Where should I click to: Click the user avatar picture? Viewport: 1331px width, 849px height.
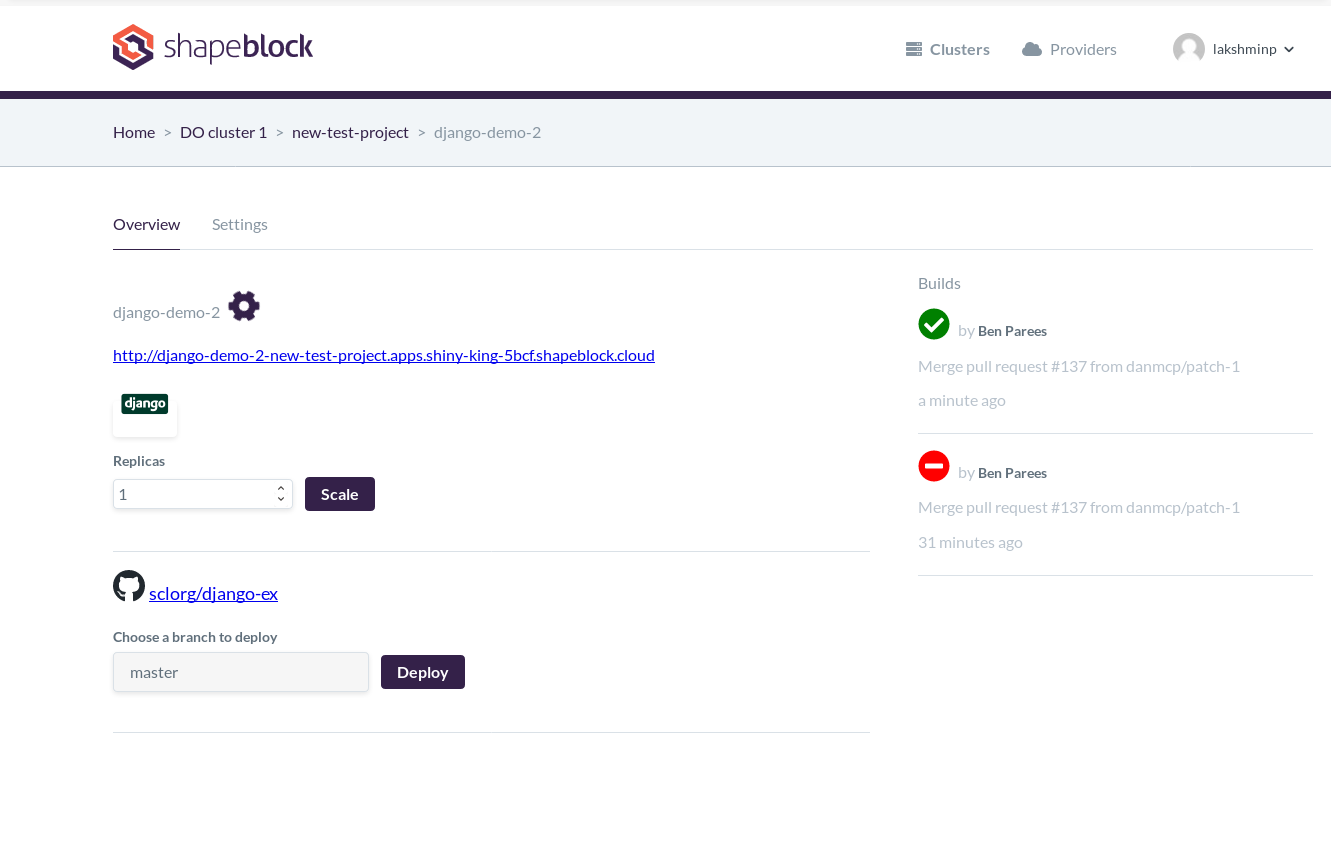pos(1189,49)
